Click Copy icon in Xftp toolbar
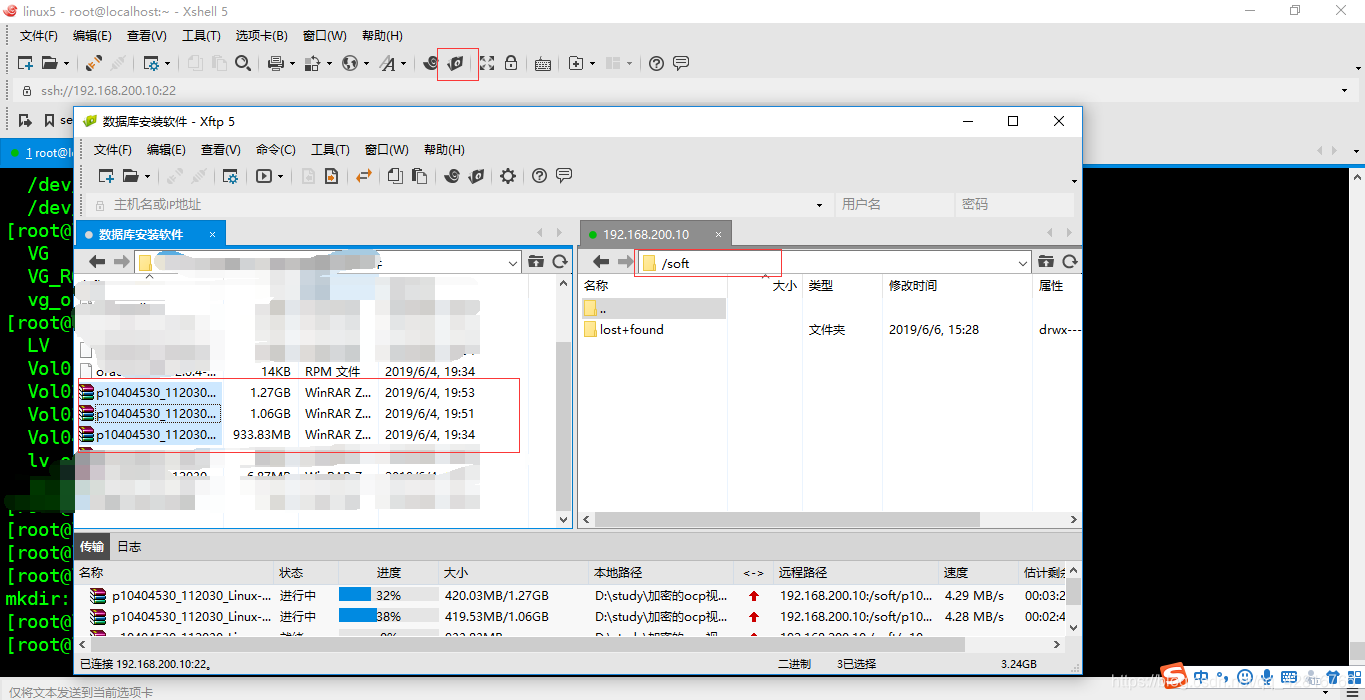The width and height of the screenshot is (1365, 700). pos(395,176)
